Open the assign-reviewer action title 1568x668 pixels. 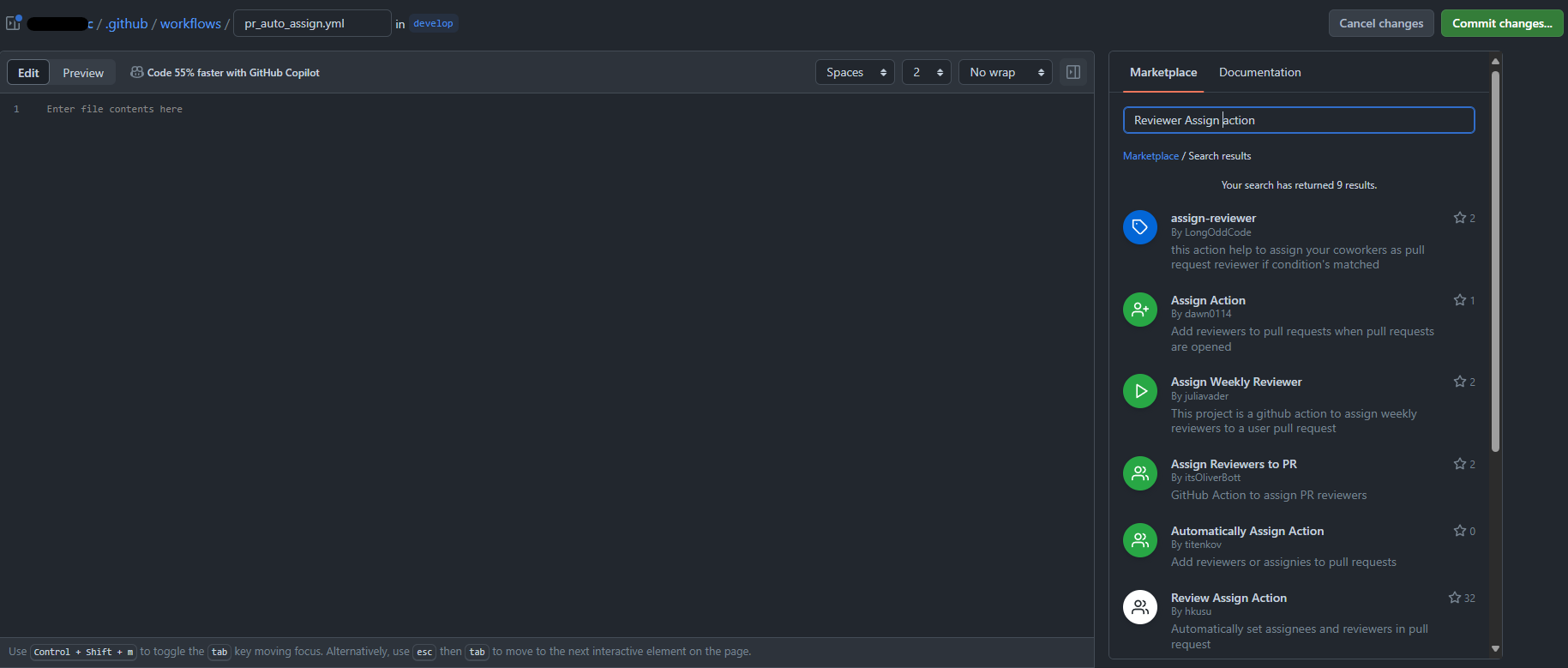[1213, 218]
